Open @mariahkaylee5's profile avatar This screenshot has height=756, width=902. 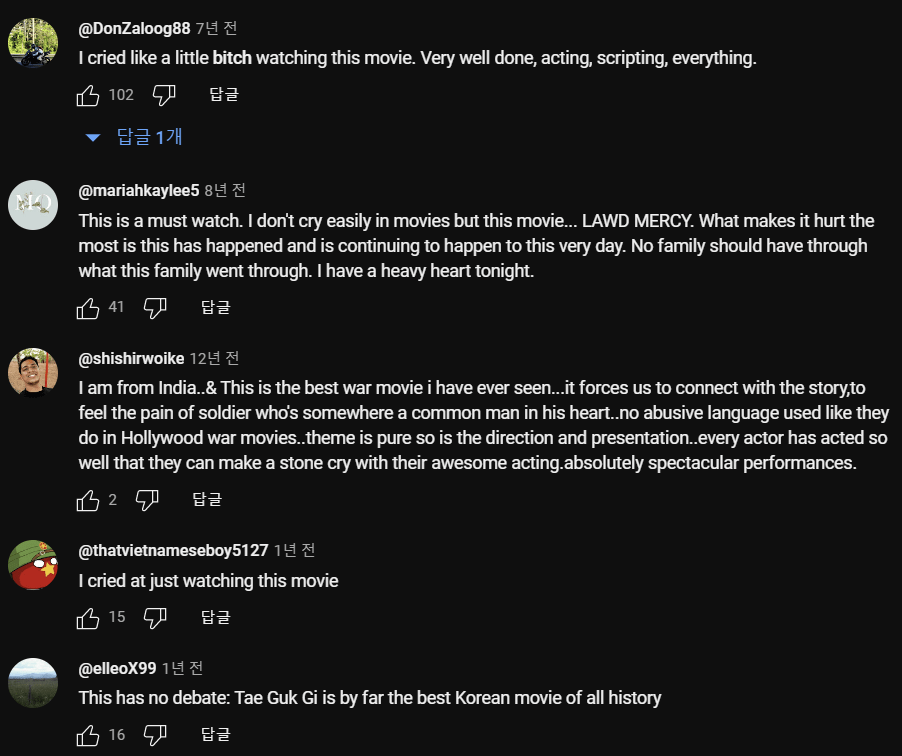33,205
